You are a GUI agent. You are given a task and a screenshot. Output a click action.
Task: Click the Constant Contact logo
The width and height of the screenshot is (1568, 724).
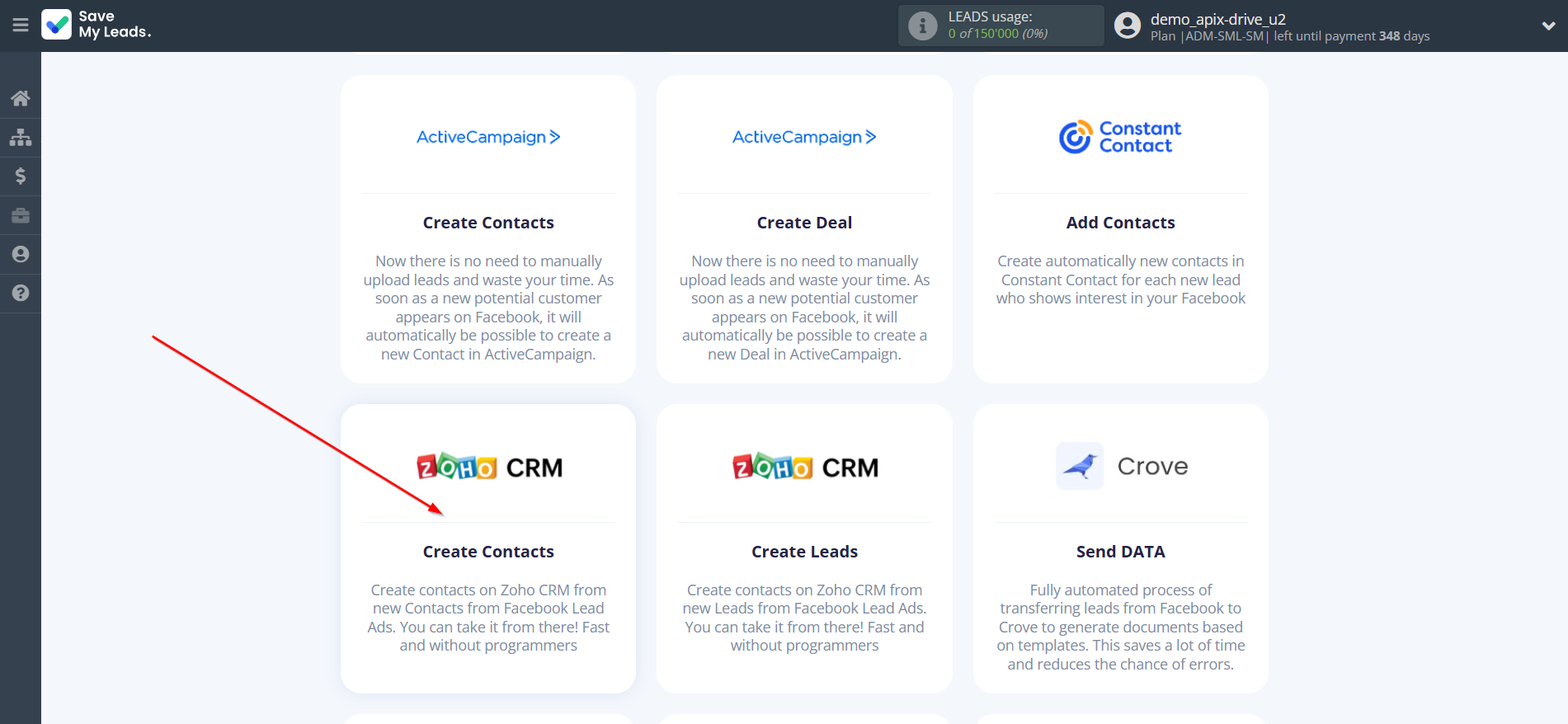click(x=1120, y=137)
